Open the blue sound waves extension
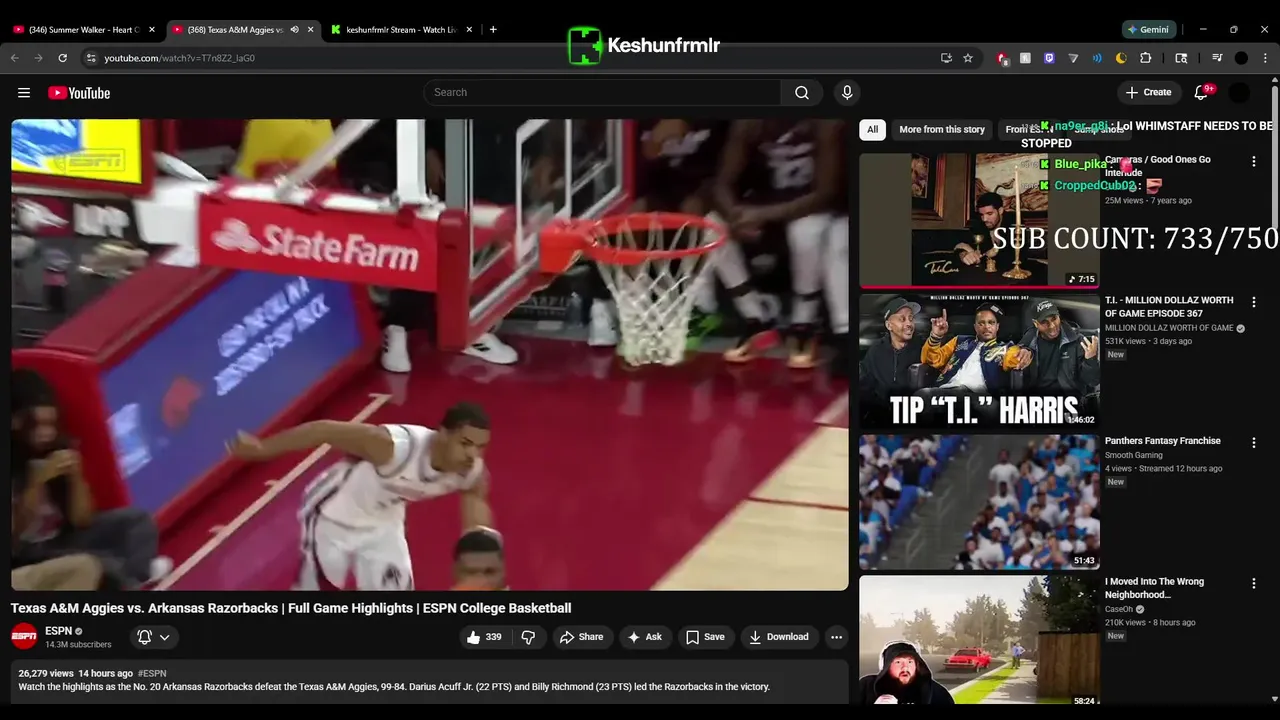The image size is (1280, 720). pos(1097,58)
